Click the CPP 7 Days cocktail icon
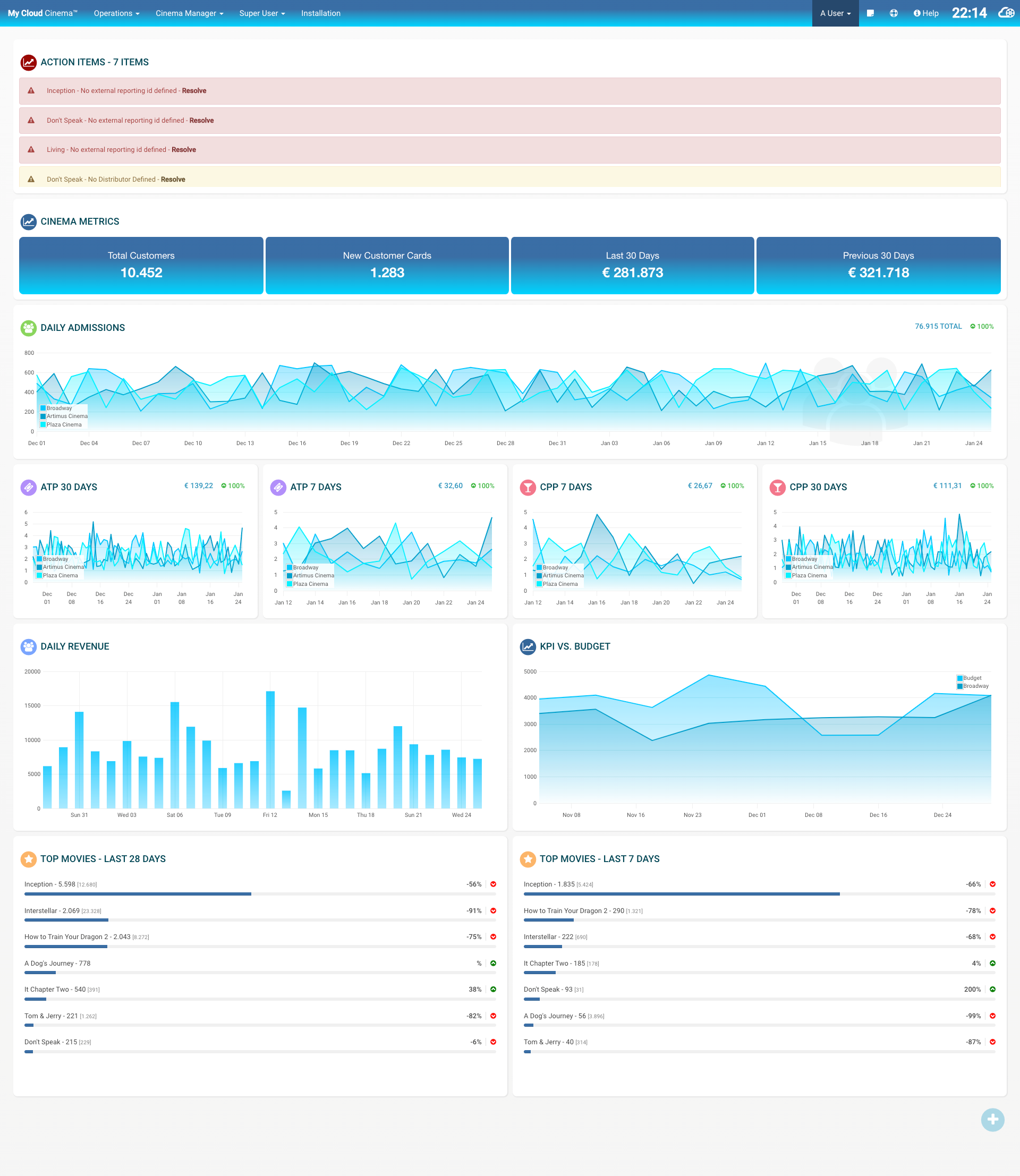This screenshot has height=1176, width=1020. pos(528,487)
